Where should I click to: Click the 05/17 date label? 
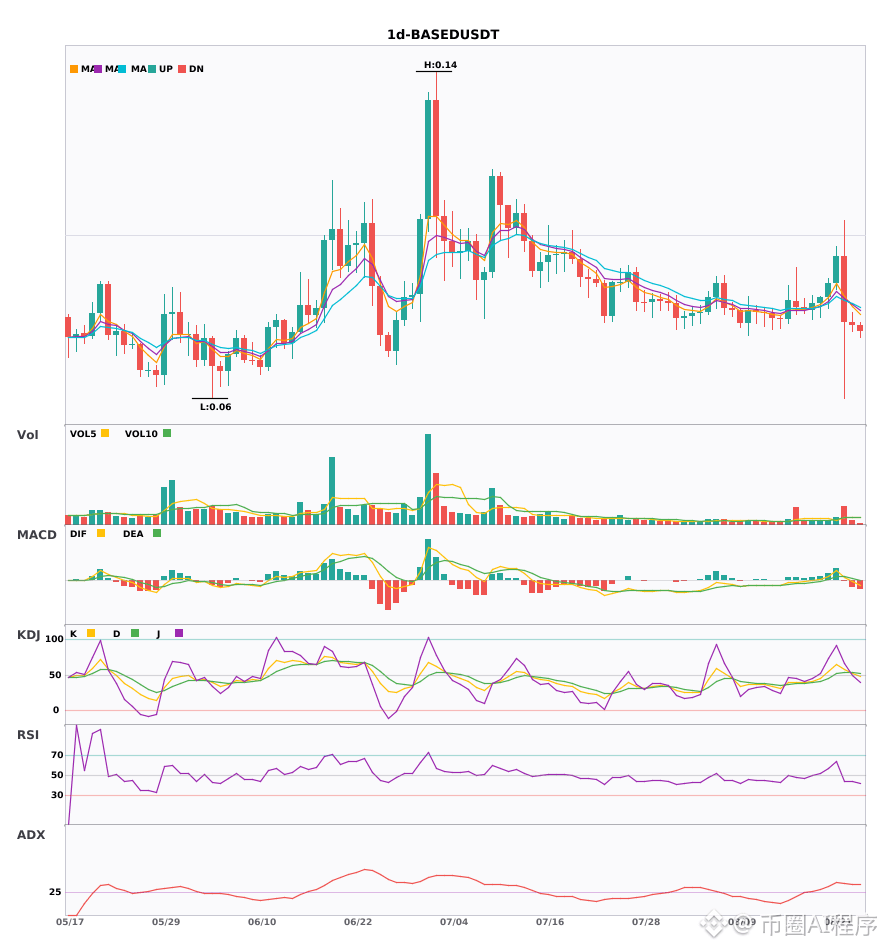(70, 922)
